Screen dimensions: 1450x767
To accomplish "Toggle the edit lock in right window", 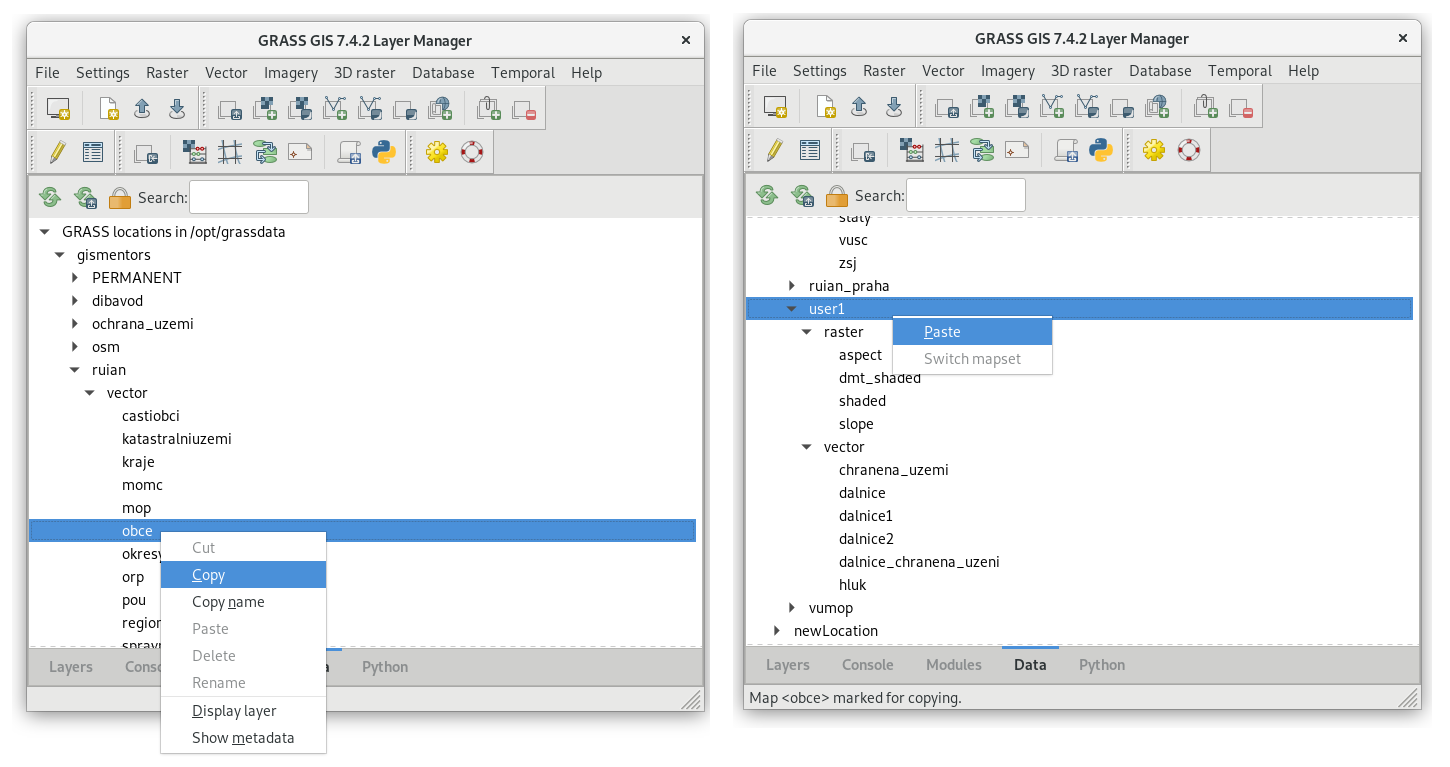I will (x=837, y=195).
